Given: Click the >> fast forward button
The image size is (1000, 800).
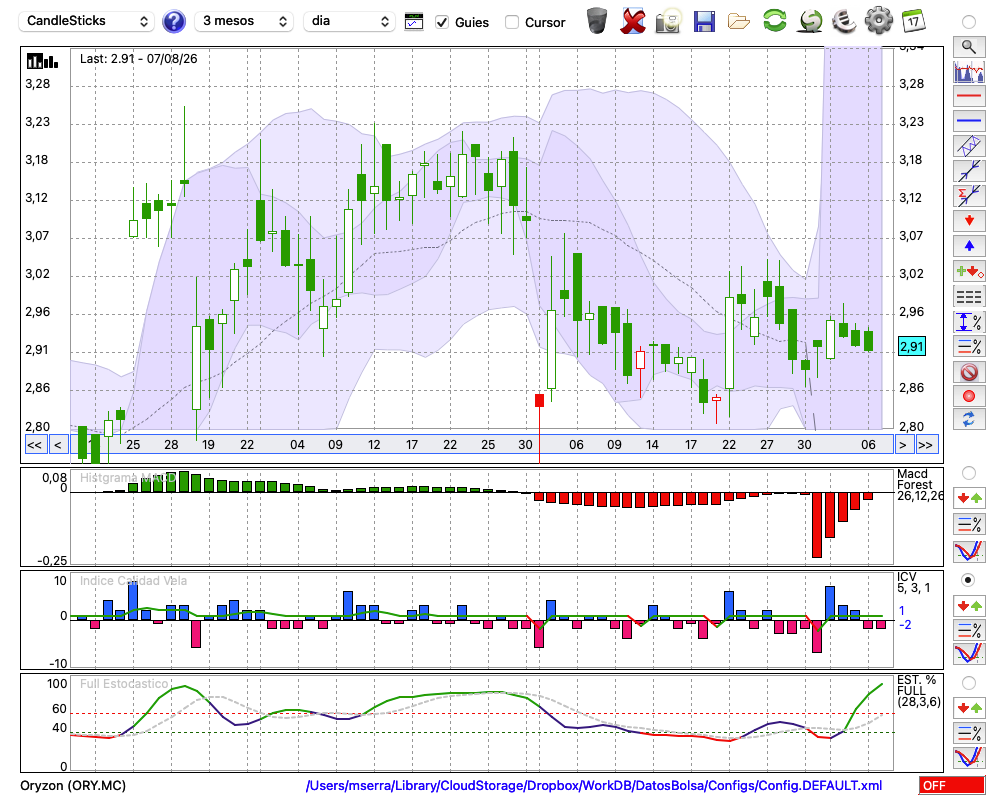Looking at the screenshot, I should coord(927,445).
